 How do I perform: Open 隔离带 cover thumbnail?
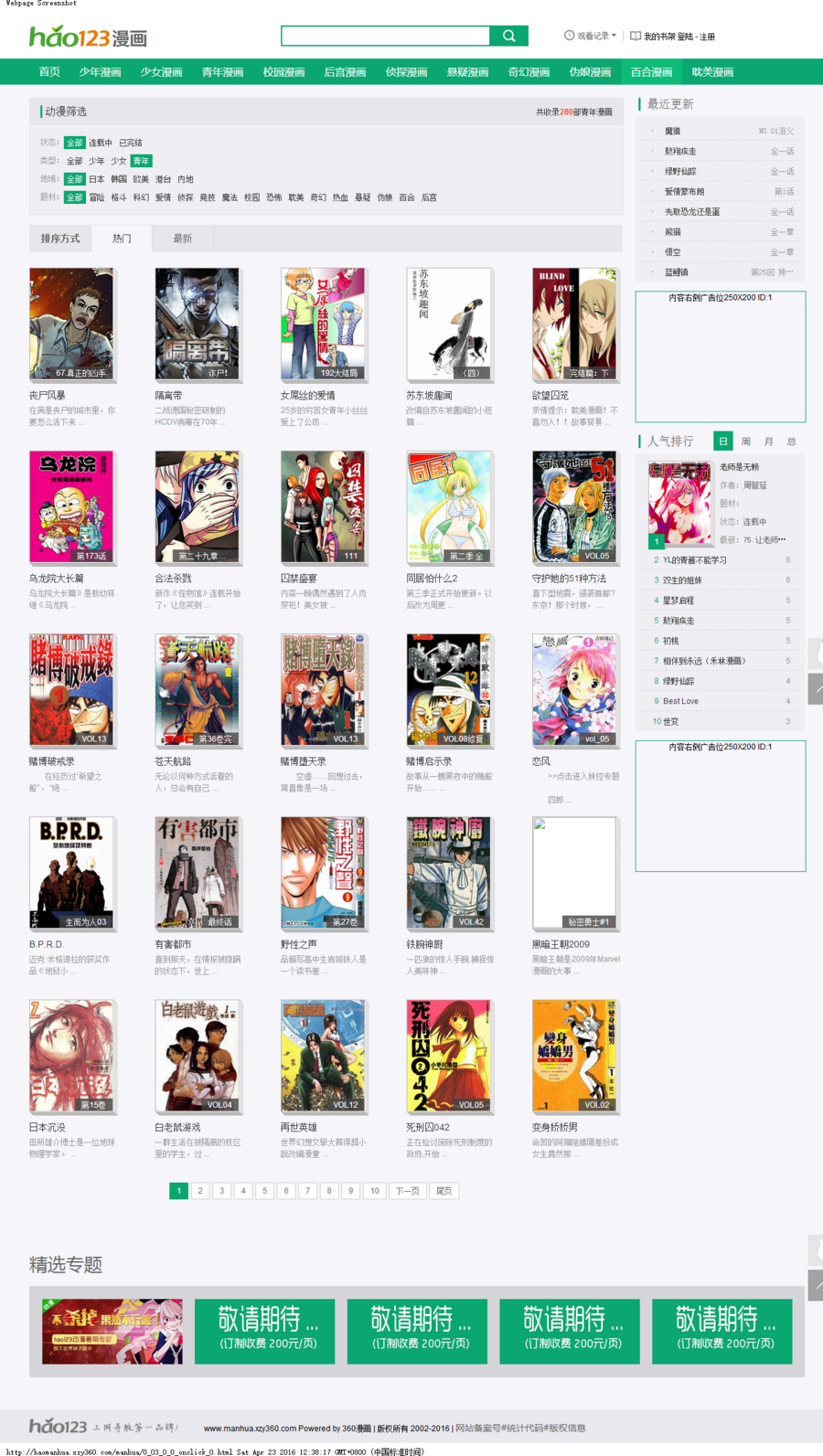click(197, 324)
